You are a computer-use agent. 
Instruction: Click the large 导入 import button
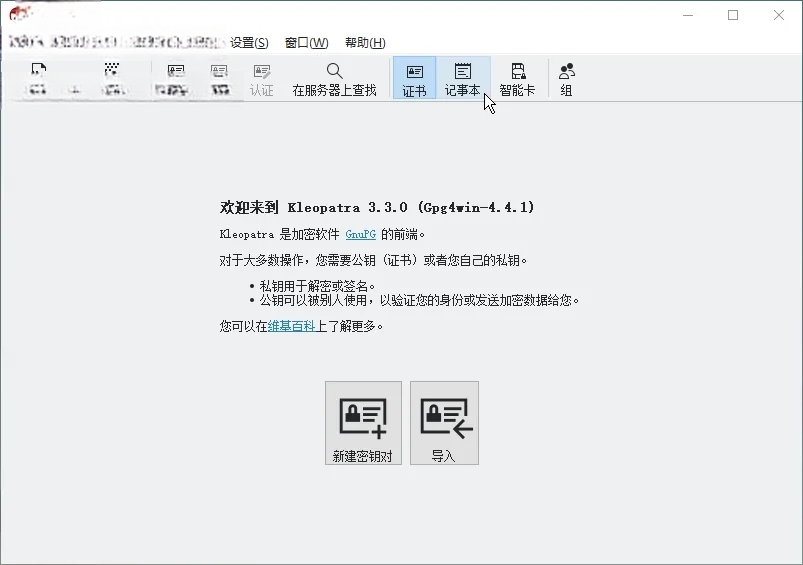click(444, 423)
